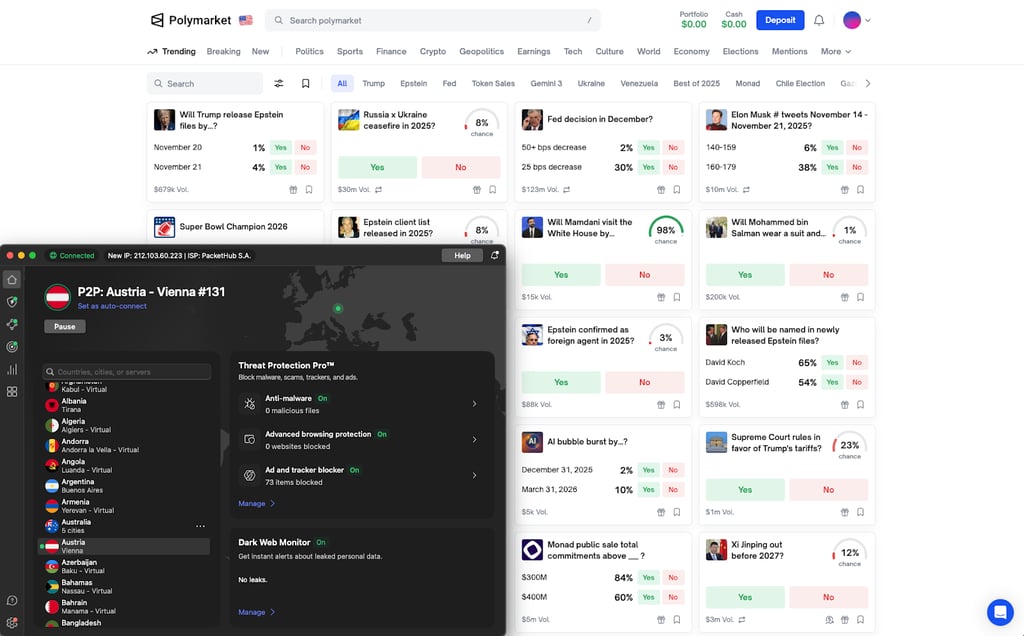
Task: Click VPN notification icon beside Help
Action: (x=494, y=255)
